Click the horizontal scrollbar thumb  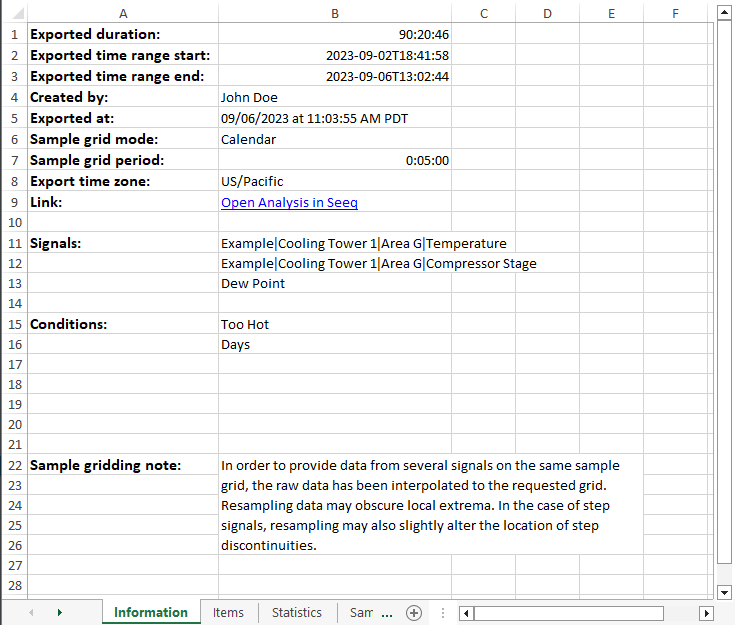click(568, 613)
